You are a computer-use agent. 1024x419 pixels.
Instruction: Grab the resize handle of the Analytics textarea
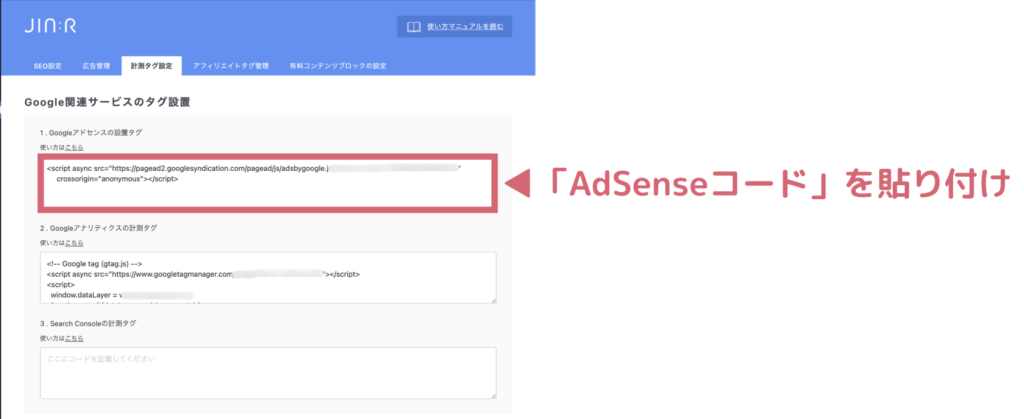coord(493,299)
